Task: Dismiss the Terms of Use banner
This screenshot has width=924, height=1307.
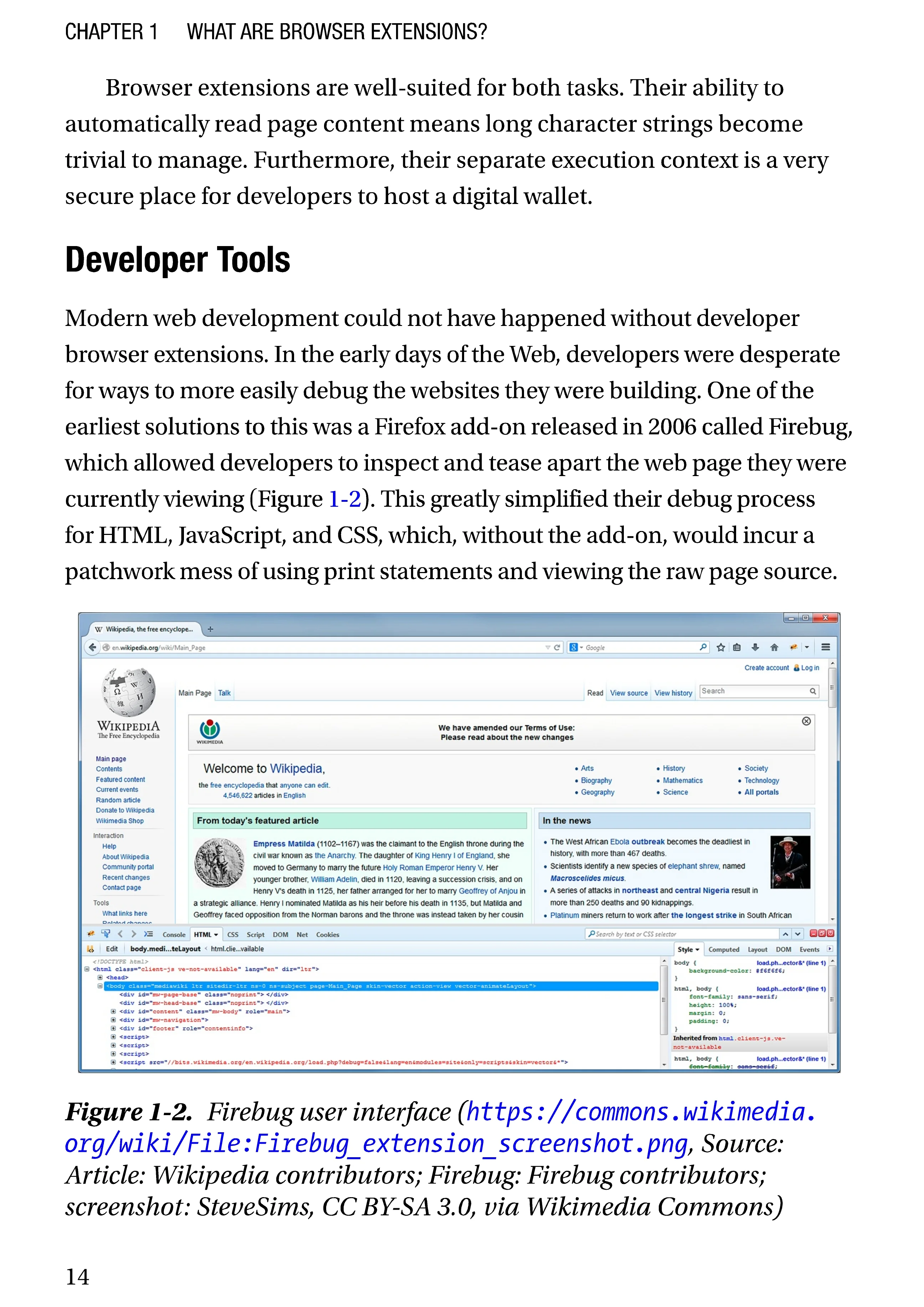Action: 806,721
